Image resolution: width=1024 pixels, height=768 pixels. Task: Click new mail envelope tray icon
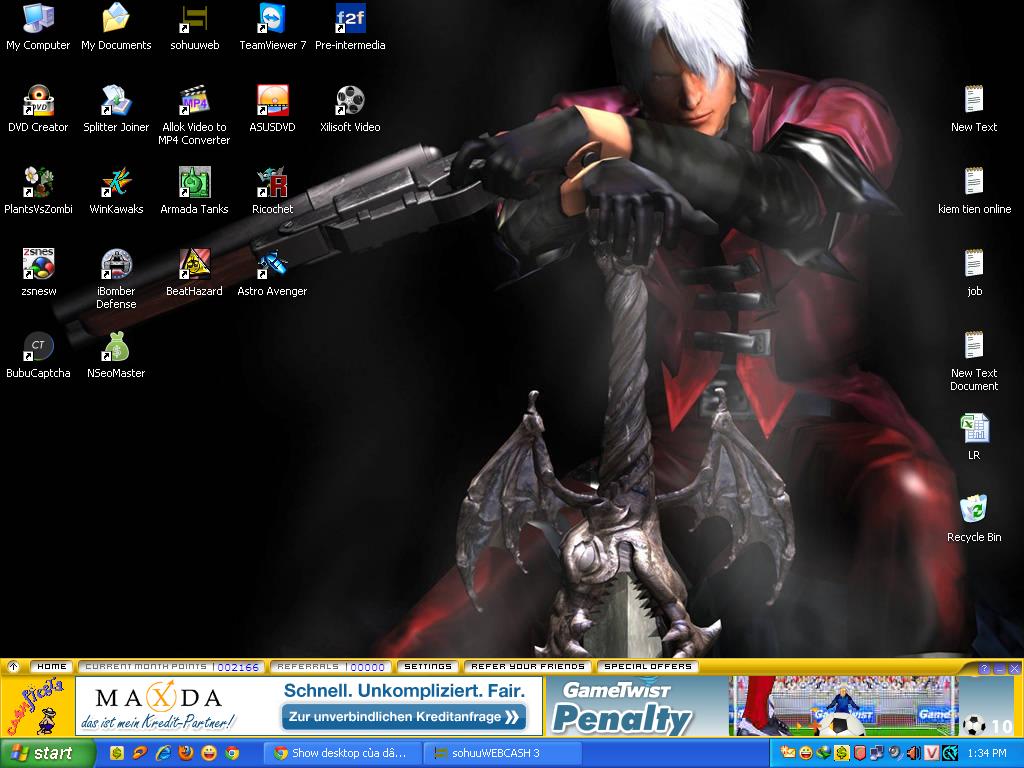[x=788, y=753]
